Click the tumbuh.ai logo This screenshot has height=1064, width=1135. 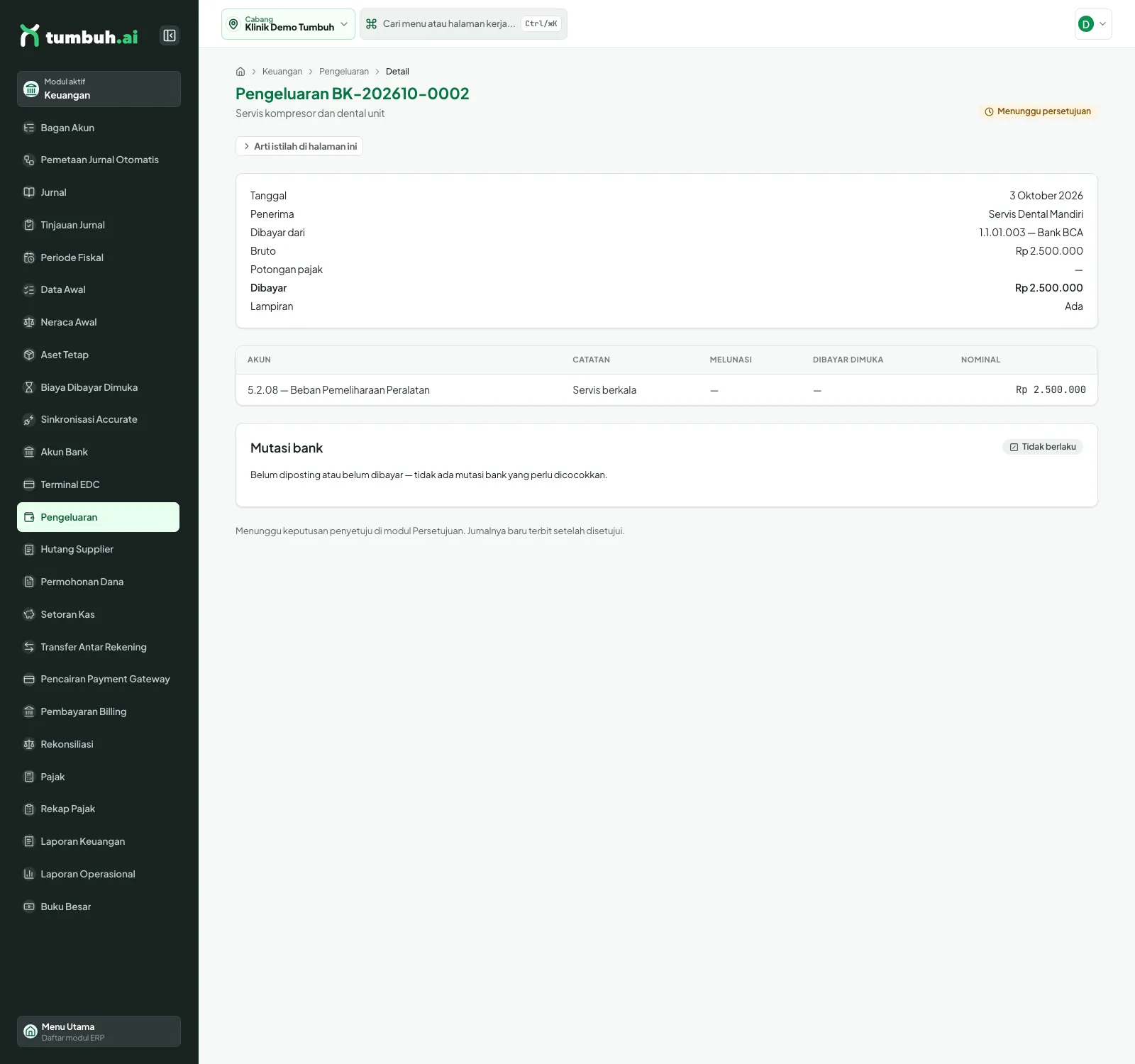(x=79, y=35)
